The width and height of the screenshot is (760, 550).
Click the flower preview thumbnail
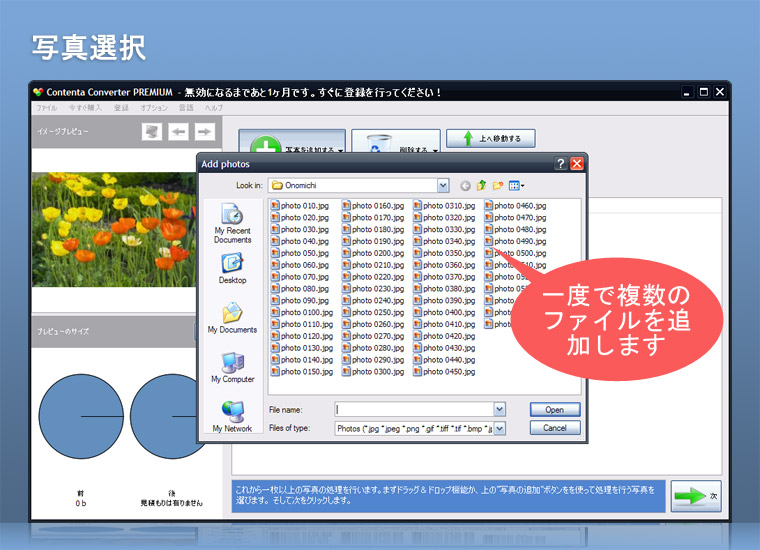point(114,229)
